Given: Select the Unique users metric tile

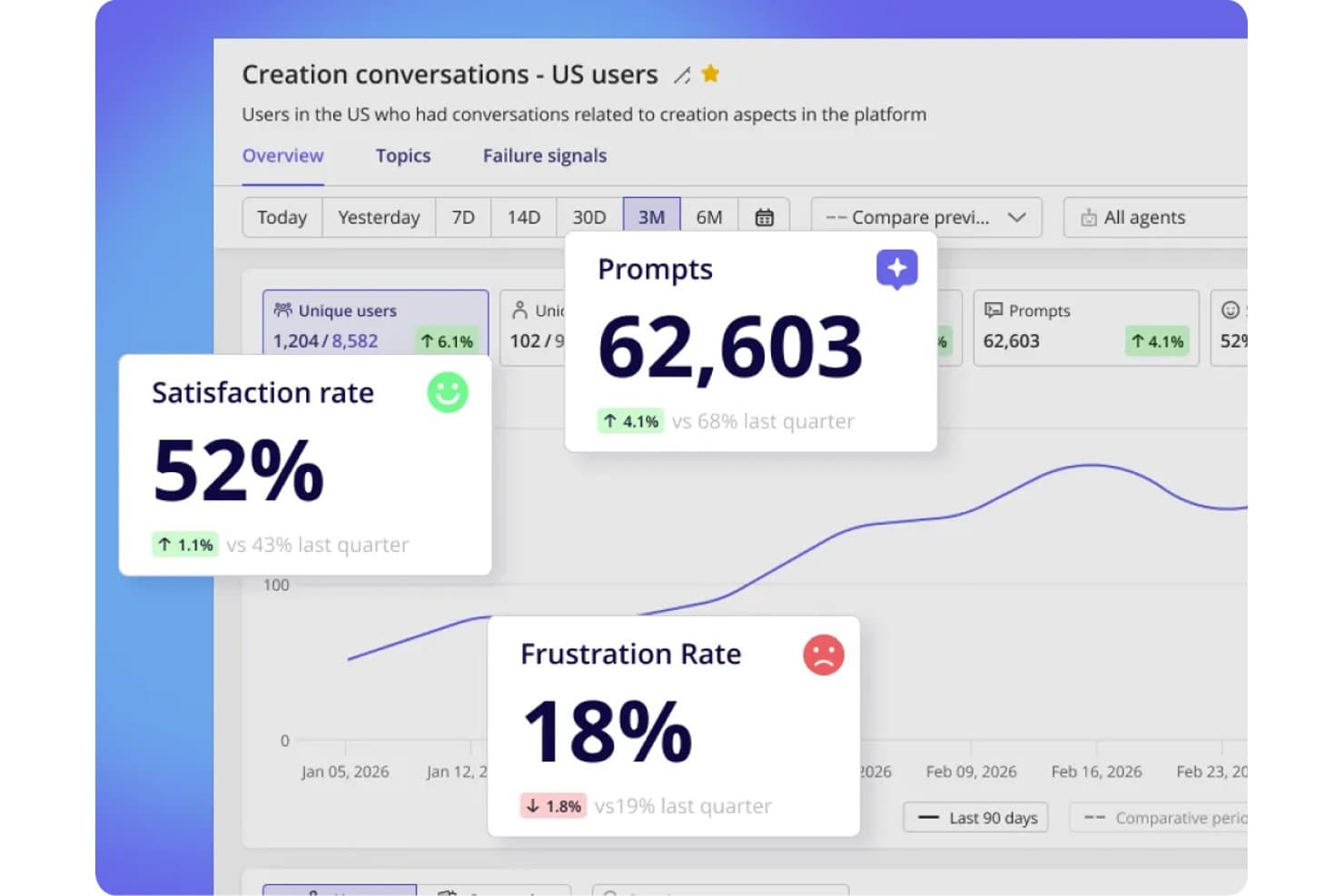Looking at the screenshot, I should [x=375, y=323].
